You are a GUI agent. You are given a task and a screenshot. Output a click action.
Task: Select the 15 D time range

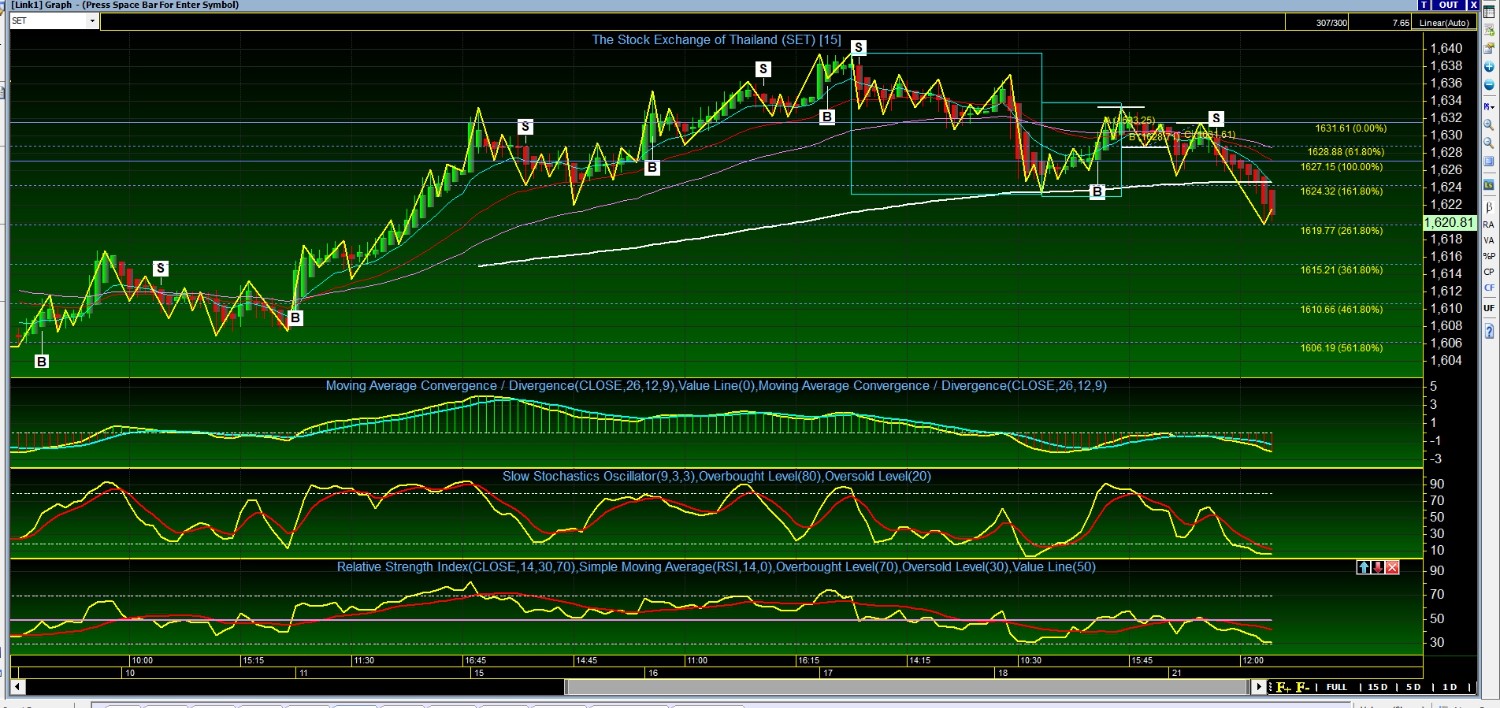click(x=1377, y=687)
